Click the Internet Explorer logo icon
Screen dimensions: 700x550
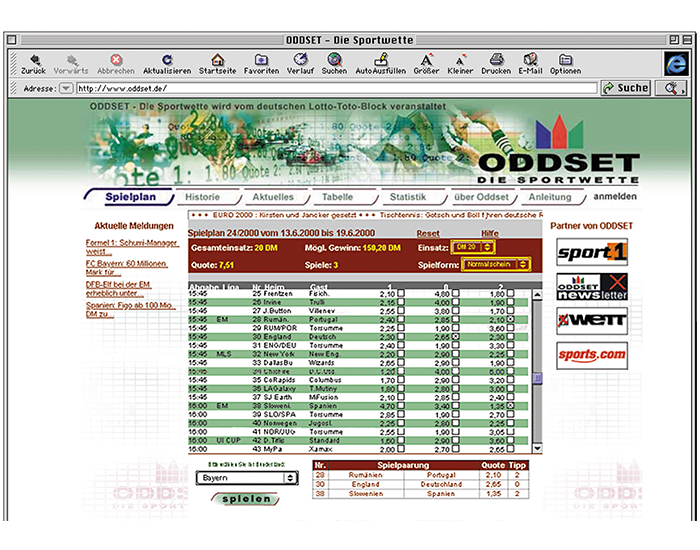point(676,63)
